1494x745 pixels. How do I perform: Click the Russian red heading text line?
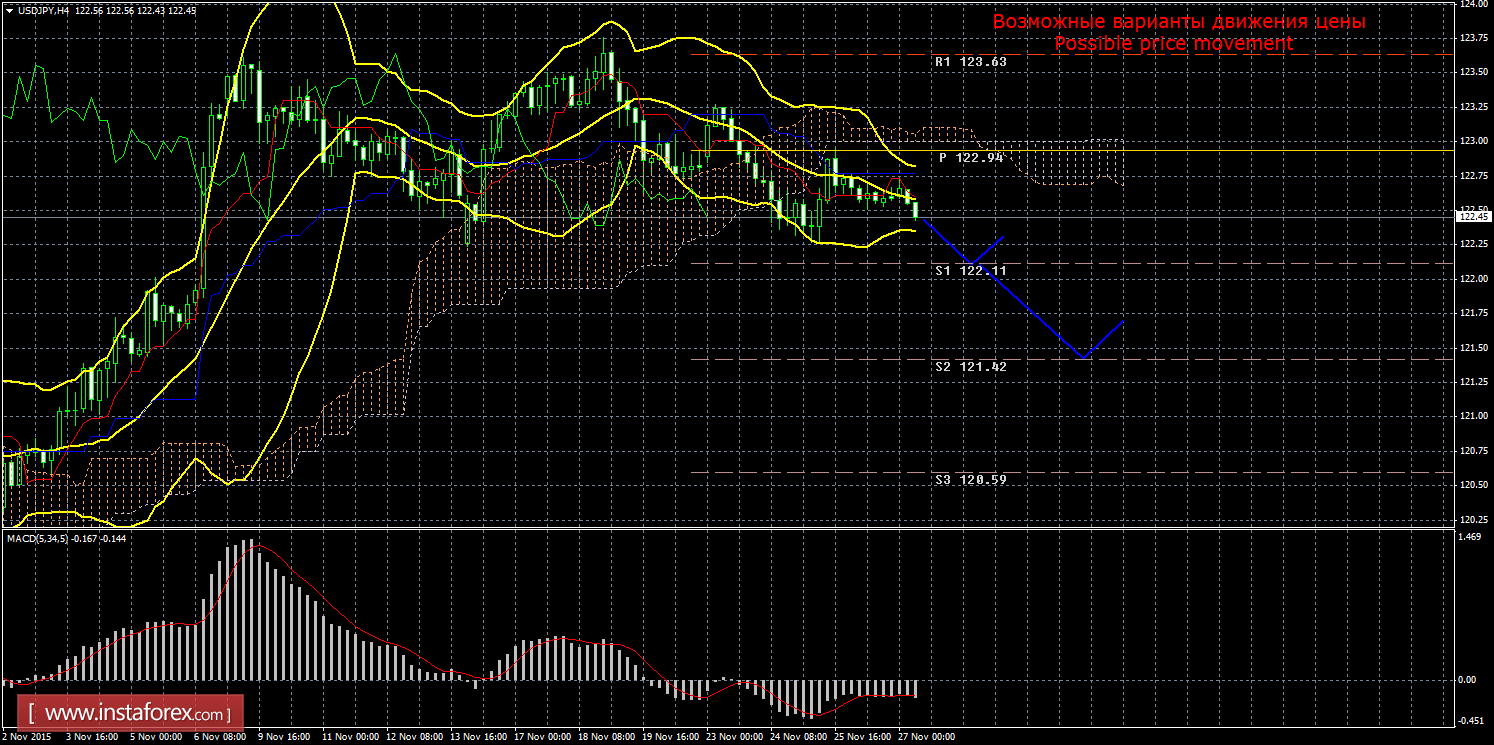tap(1178, 21)
